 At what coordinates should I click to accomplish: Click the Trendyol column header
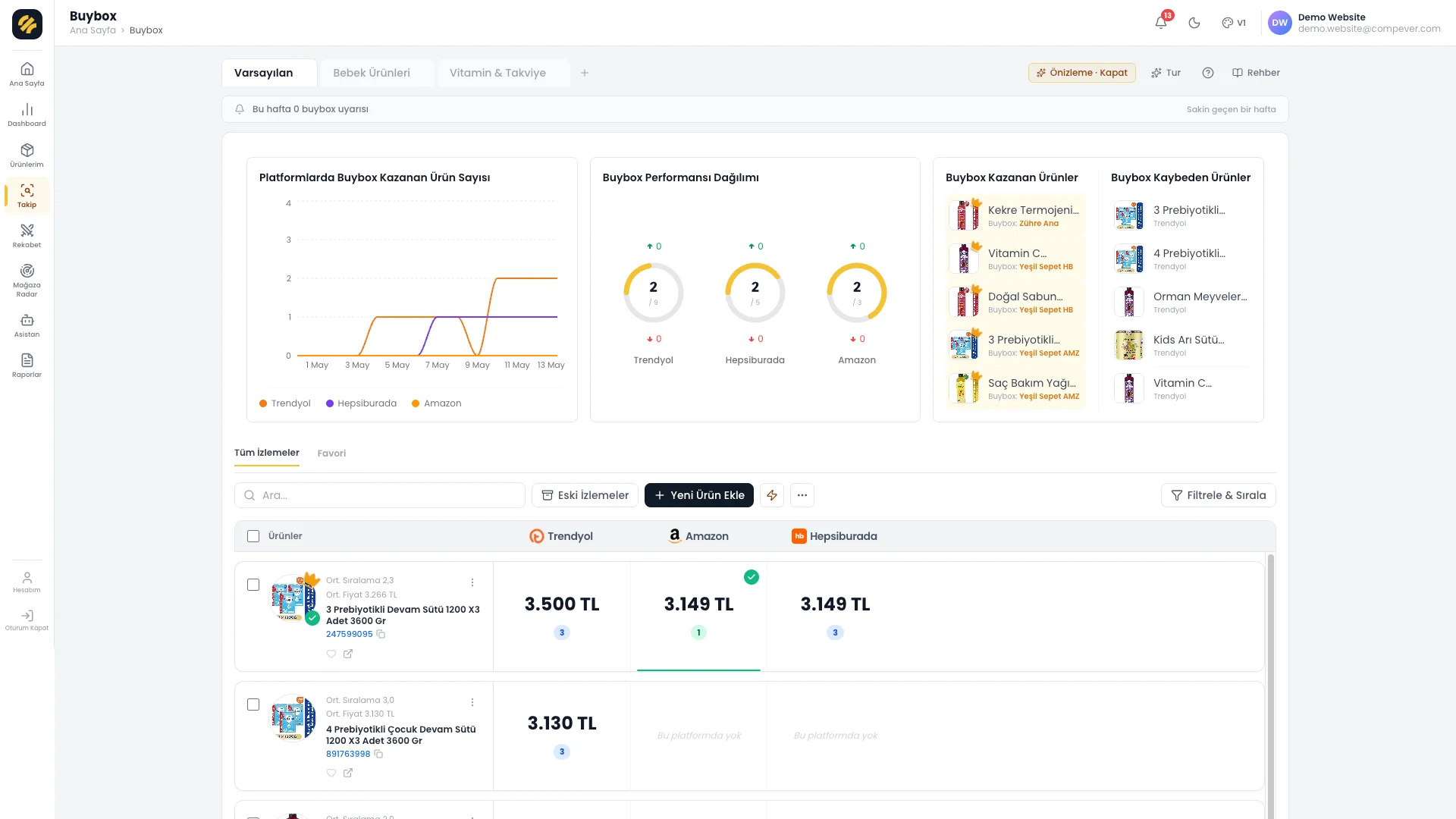(x=561, y=536)
